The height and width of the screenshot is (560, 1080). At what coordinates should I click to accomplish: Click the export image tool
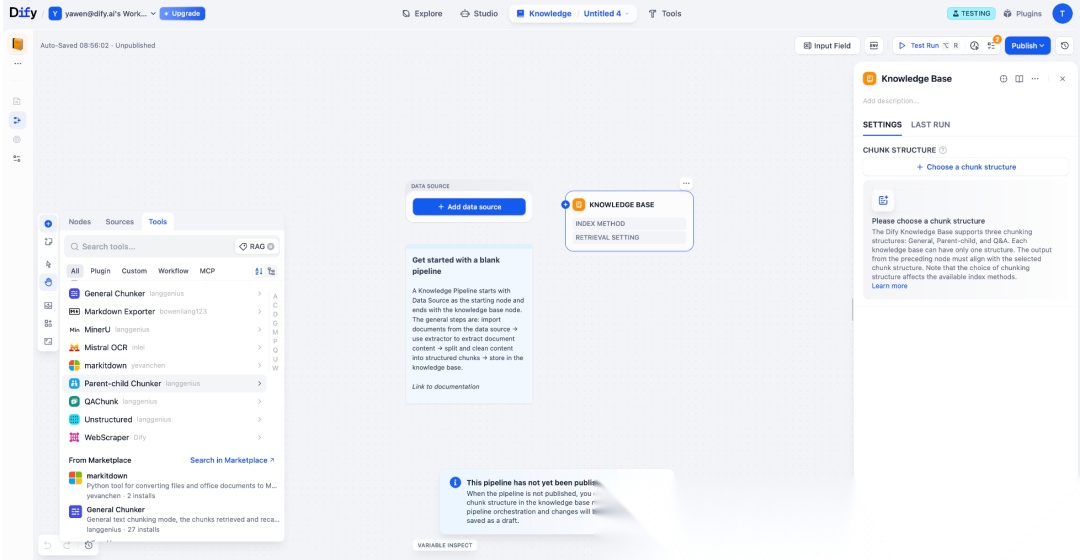click(48, 305)
